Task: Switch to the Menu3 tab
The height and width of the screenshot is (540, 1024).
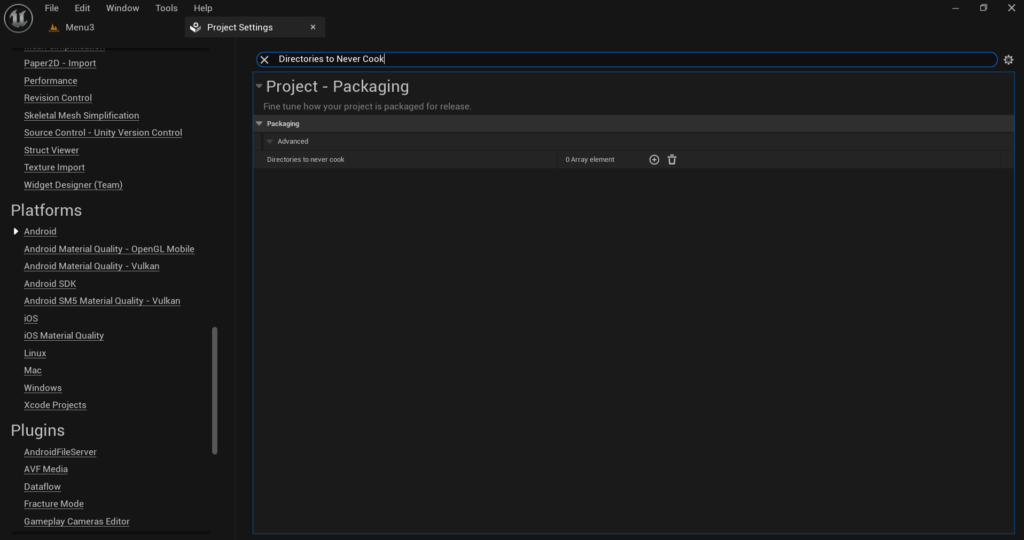Action: point(80,27)
